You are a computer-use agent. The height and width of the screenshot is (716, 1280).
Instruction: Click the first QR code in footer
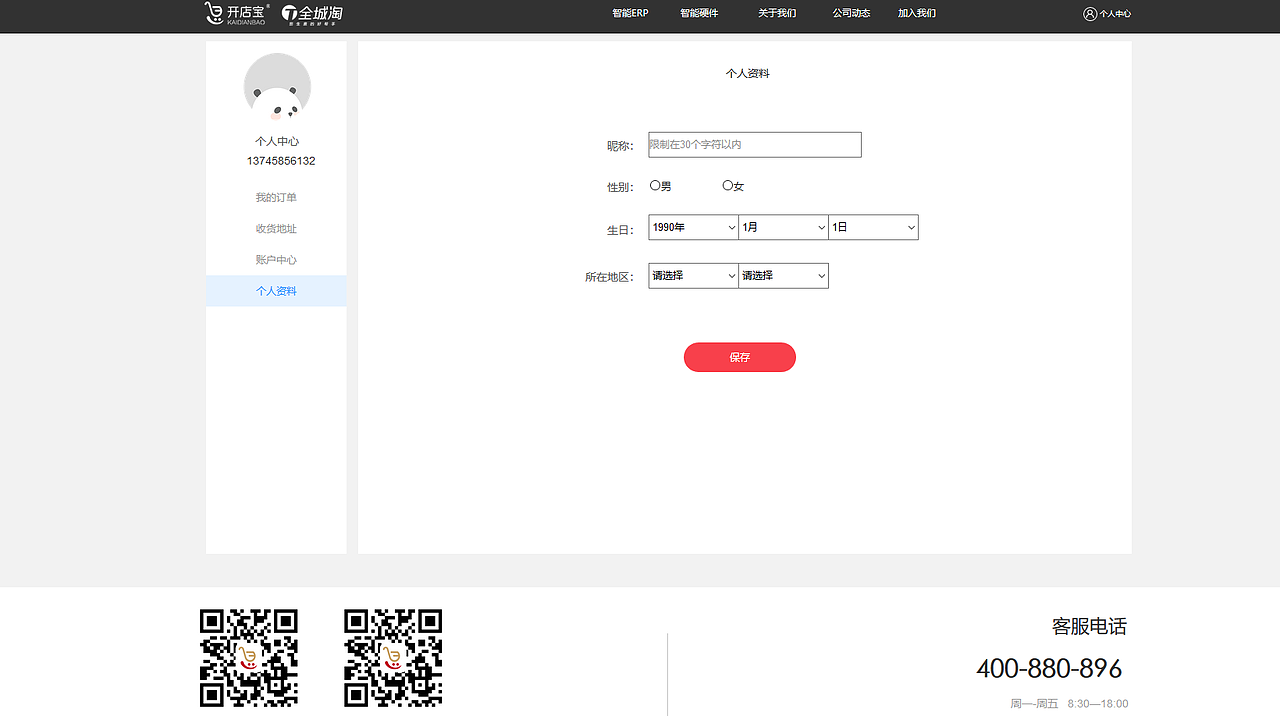(x=249, y=658)
